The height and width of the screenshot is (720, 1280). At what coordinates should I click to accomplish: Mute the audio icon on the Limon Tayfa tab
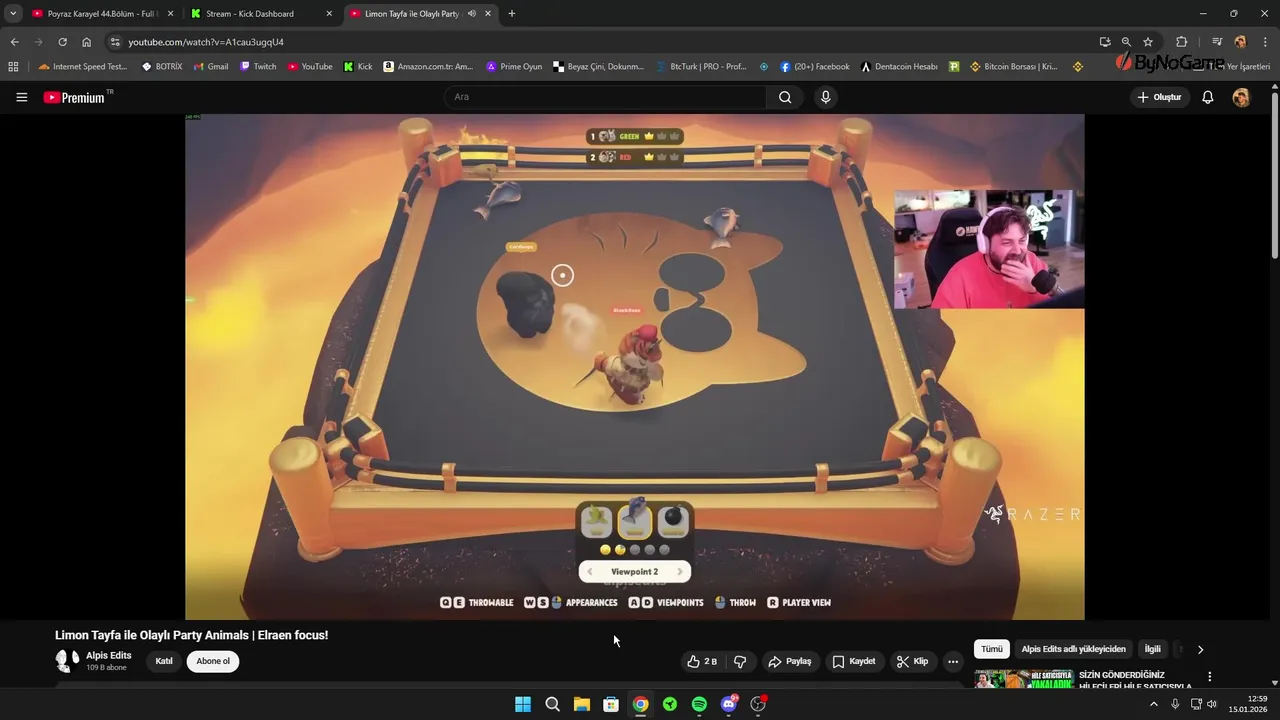[472, 14]
